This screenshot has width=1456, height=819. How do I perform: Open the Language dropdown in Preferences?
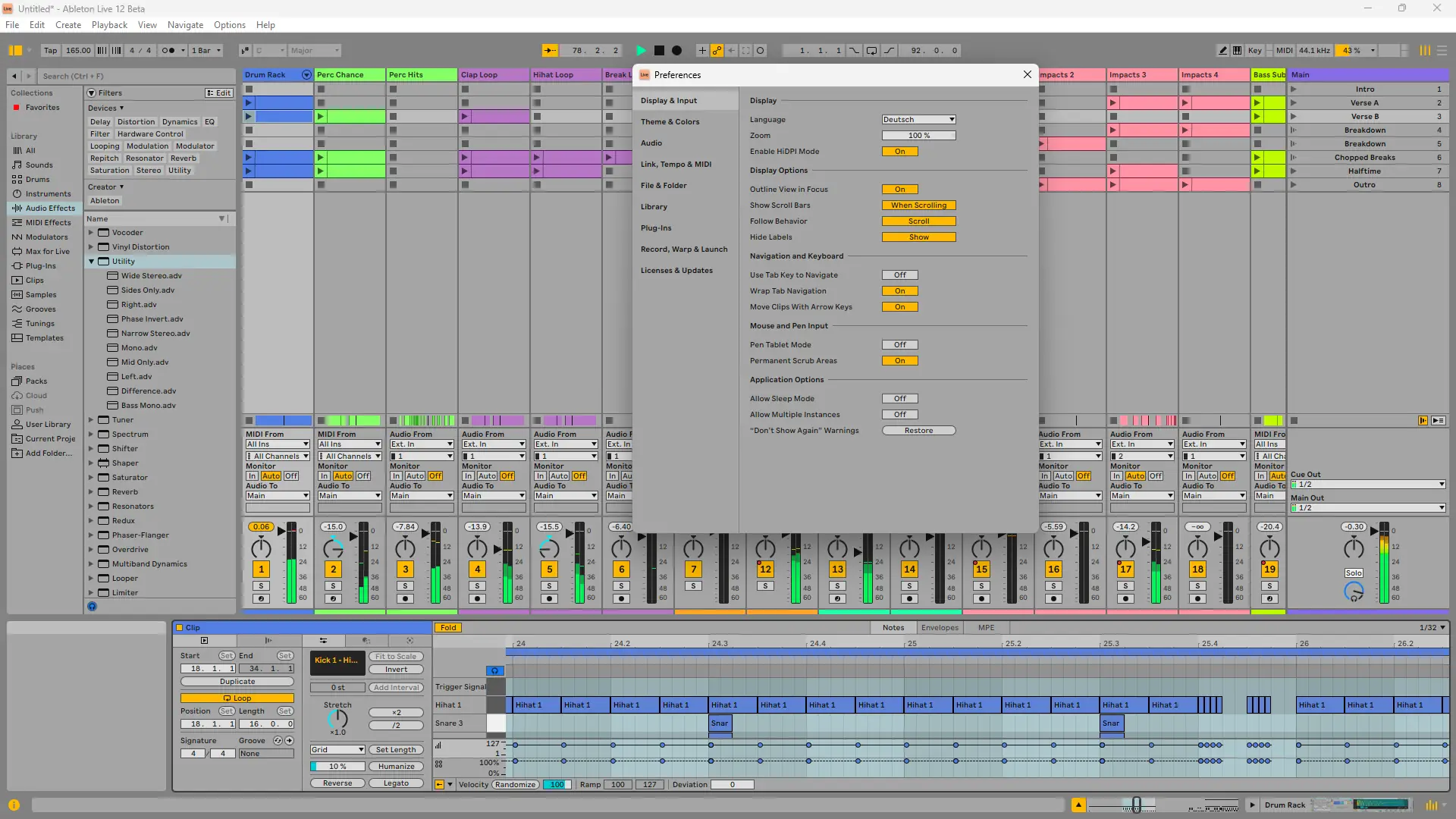(918, 120)
